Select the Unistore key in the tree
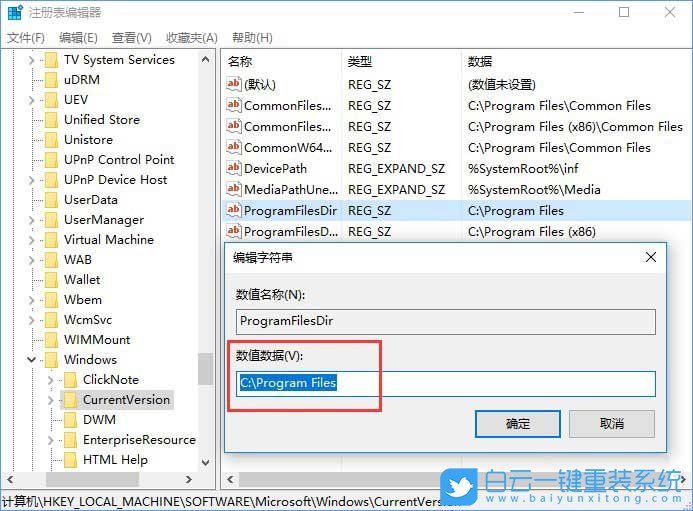The image size is (693, 511). pyautogui.click(x=88, y=140)
